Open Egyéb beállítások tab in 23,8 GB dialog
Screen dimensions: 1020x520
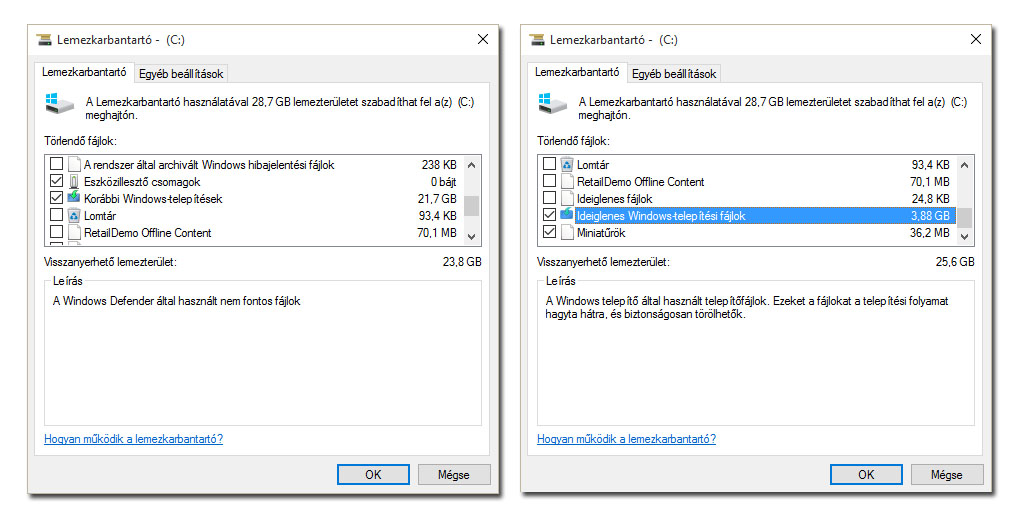[182, 73]
